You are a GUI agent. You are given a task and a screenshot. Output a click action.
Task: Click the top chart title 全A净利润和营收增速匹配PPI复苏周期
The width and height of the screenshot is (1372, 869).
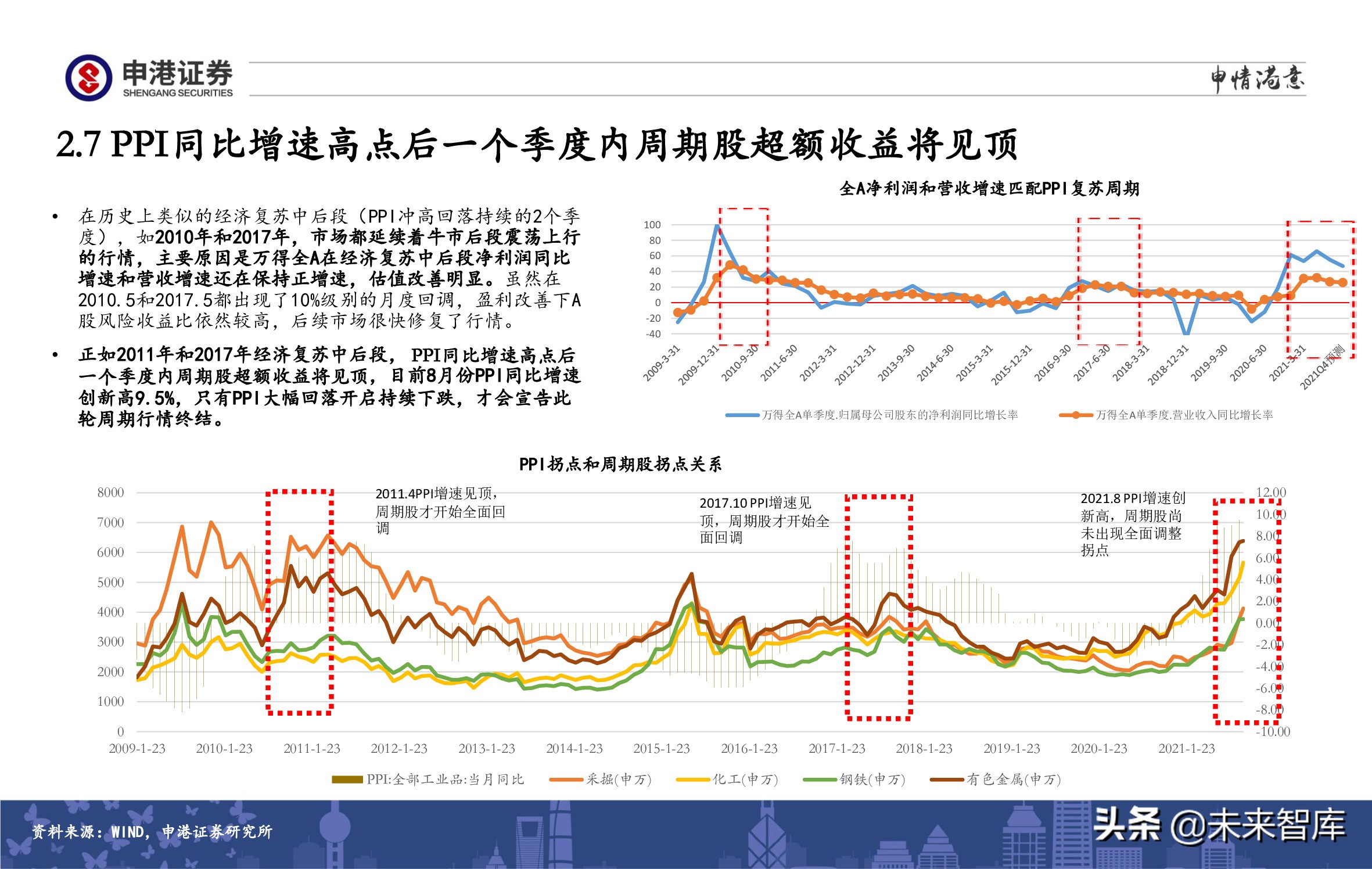tap(989, 188)
